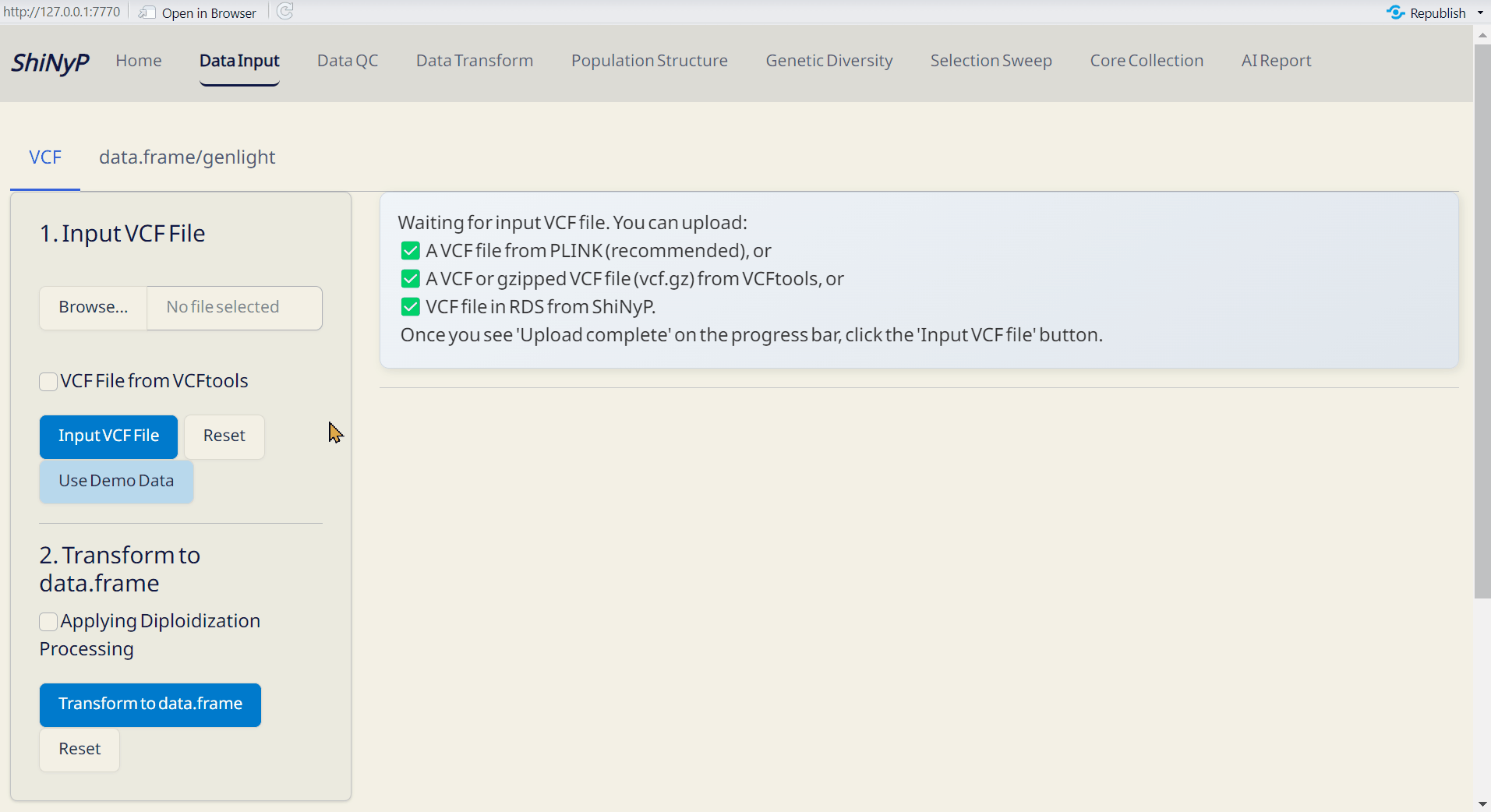Click the No file selected field
1491x812 pixels.
pos(235,308)
